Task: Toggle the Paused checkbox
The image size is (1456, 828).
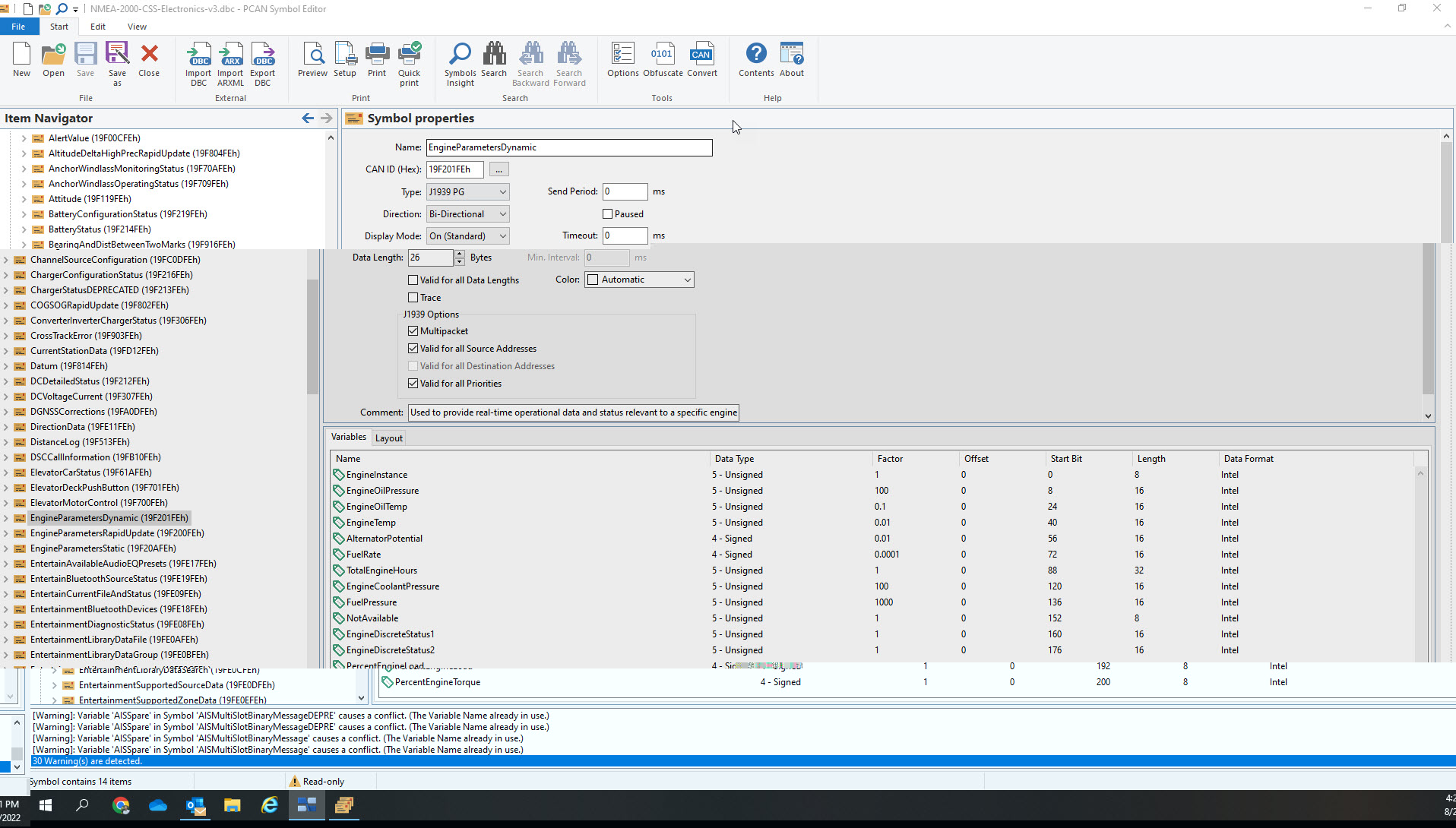Action: coord(607,214)
